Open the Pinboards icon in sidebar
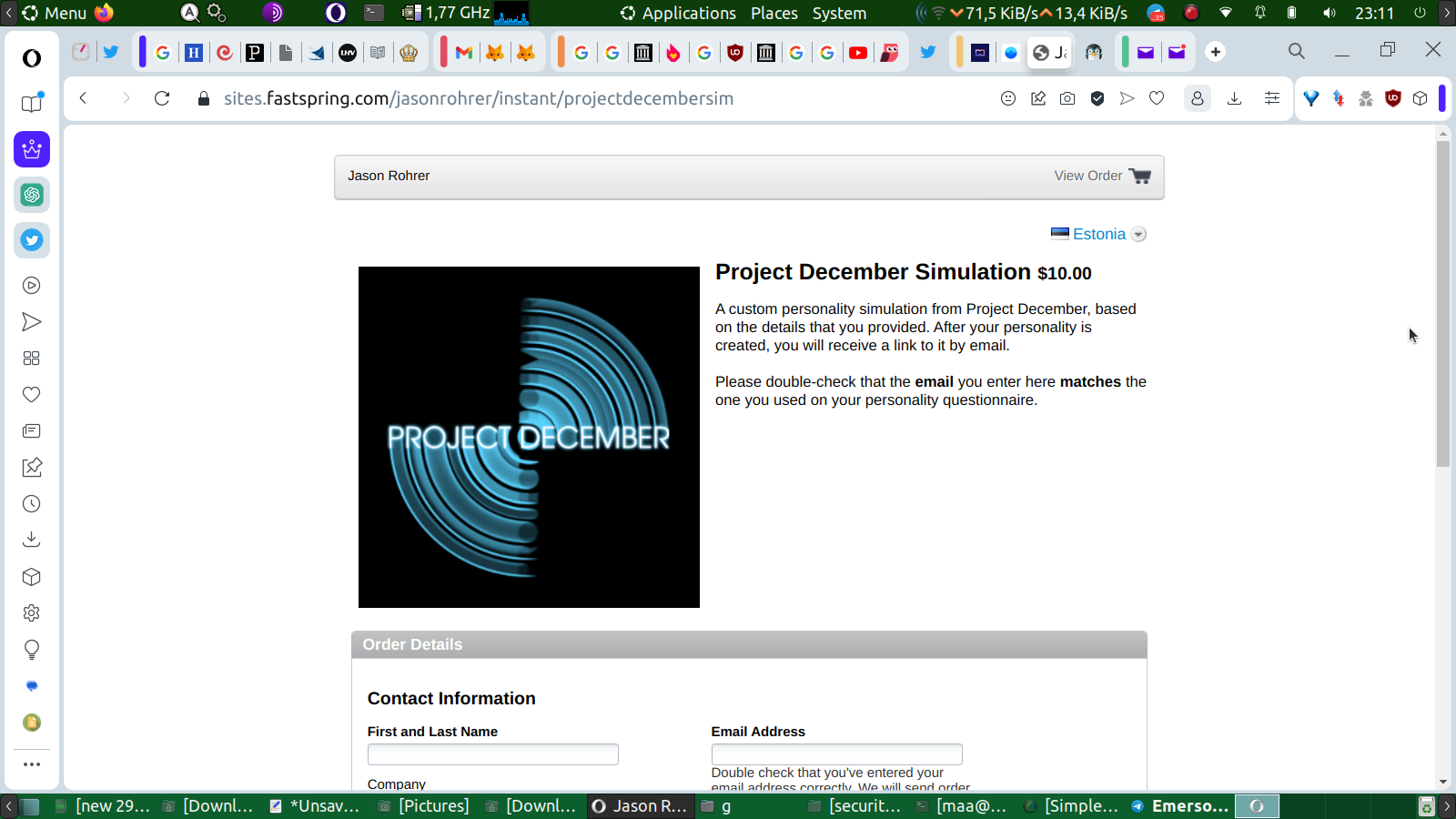1456x819 pixels. (32, 468)
